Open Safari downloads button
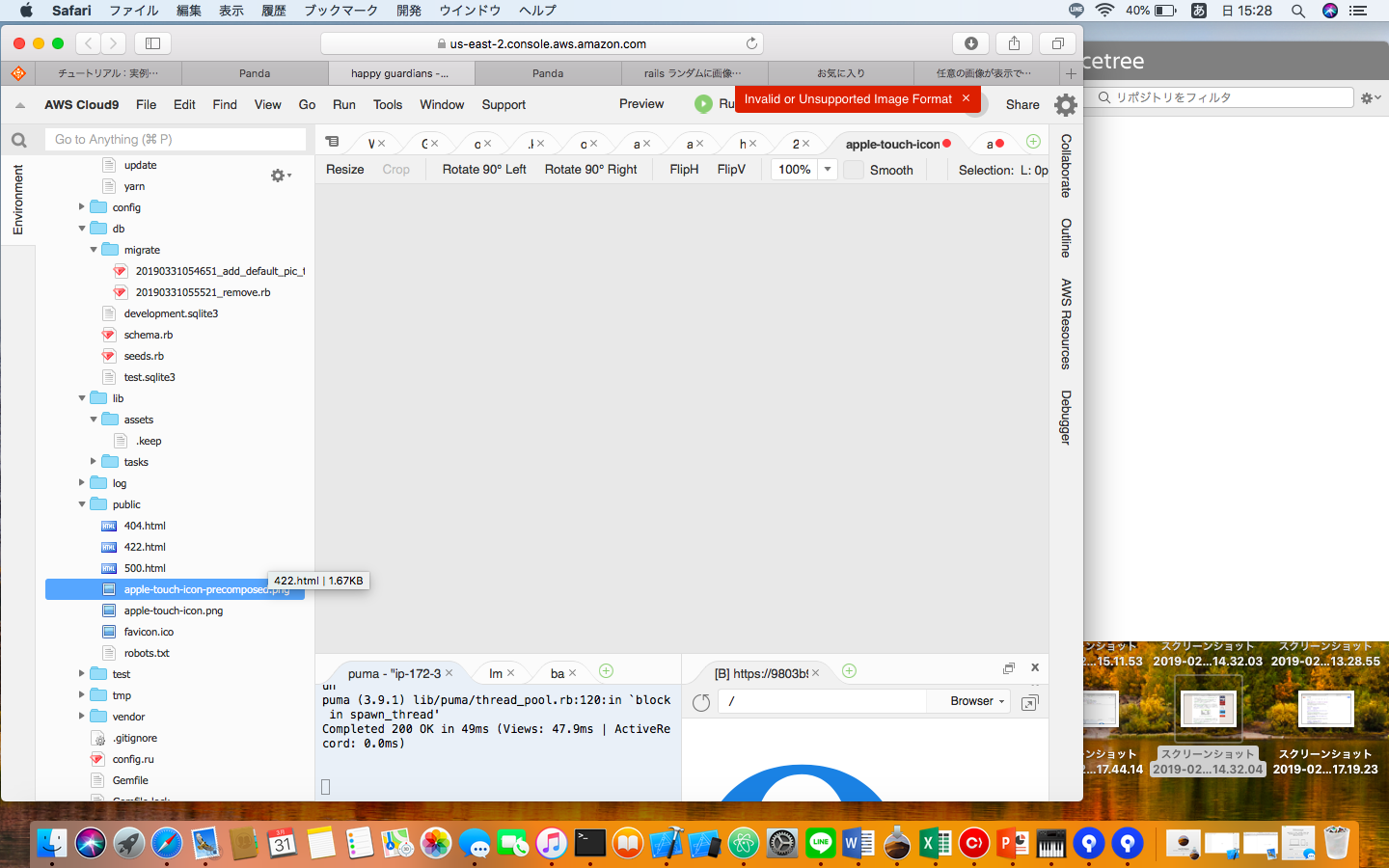 (970, 43)
